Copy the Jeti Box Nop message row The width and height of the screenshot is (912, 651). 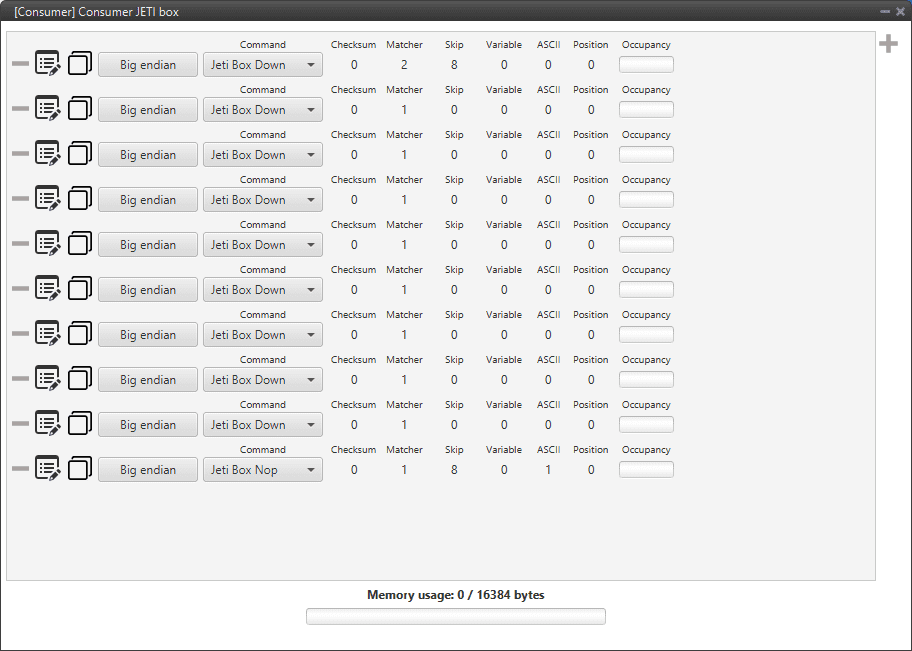coord(80,469)
